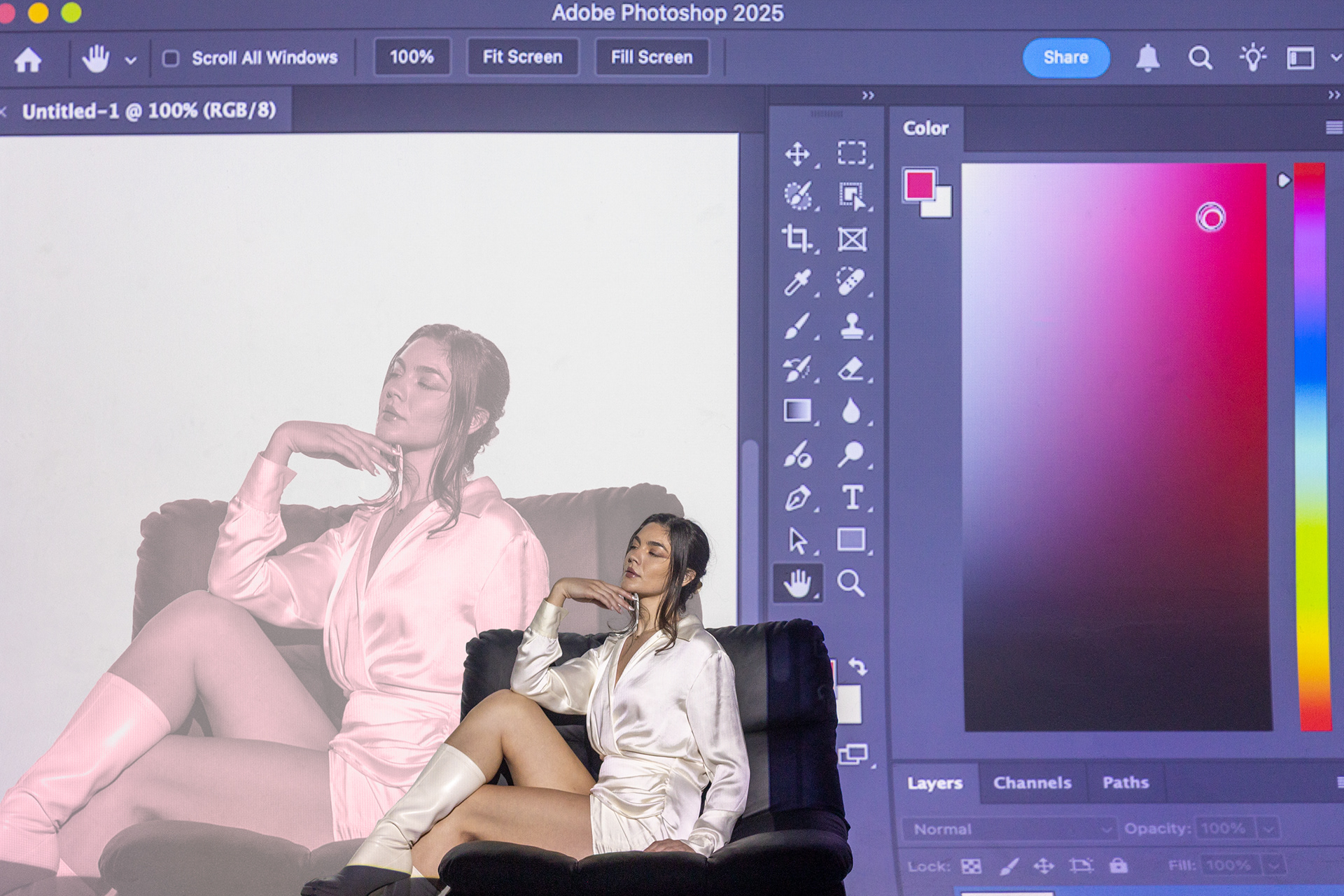Select the Horizontal Type tool
Image resolution: width=1344 pixels, height=896 pixels.
pyautogui.click(x=852, y=498)
